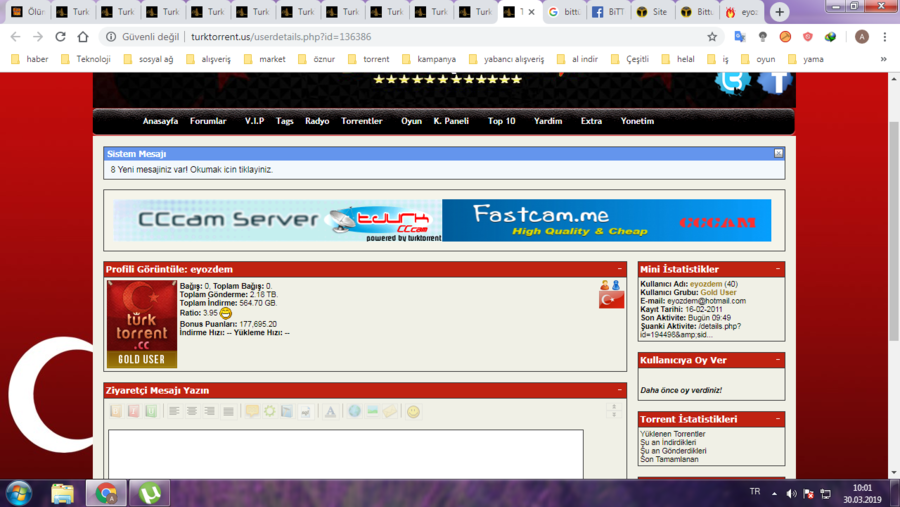Insert a quote bubble in editor

click(252, 411)
